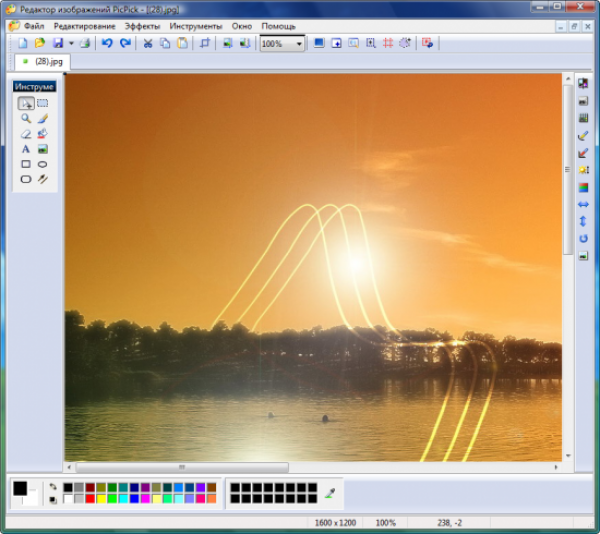600x534 pixels.
Task: Click the red crosshair capture icon
Action: (x=388, y=43)
